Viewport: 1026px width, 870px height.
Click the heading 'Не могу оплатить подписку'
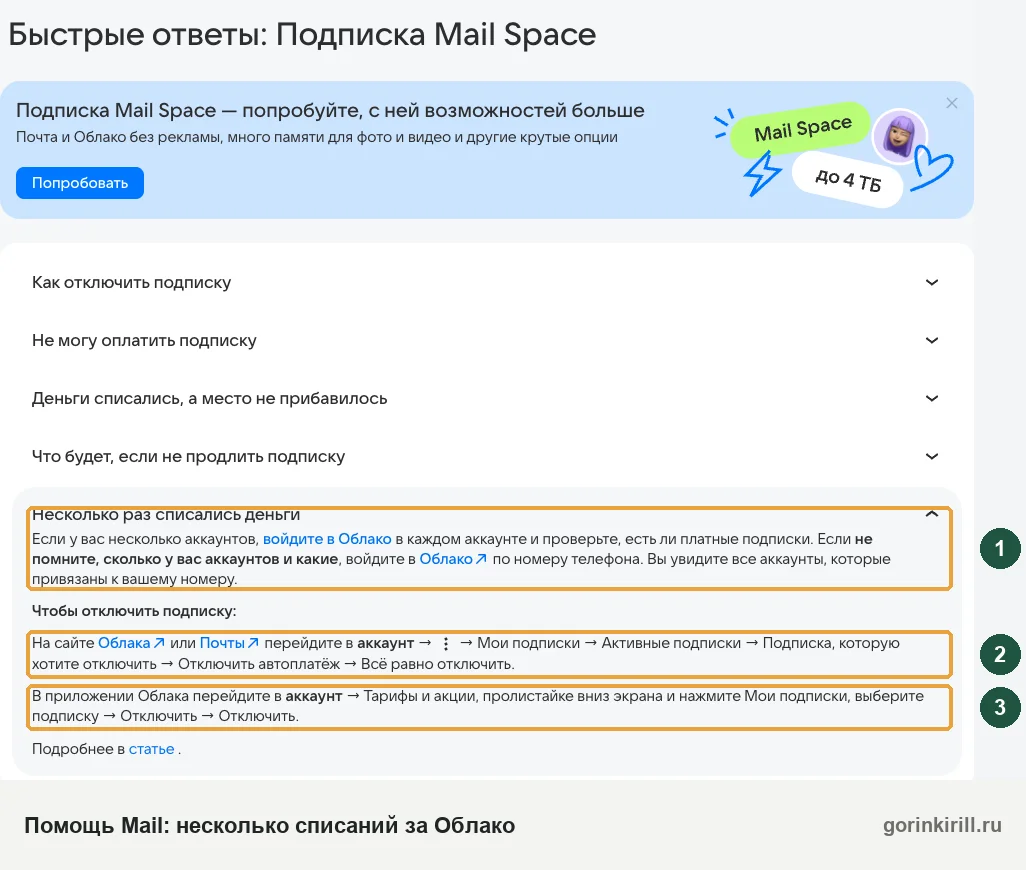(x=144, y=341)
